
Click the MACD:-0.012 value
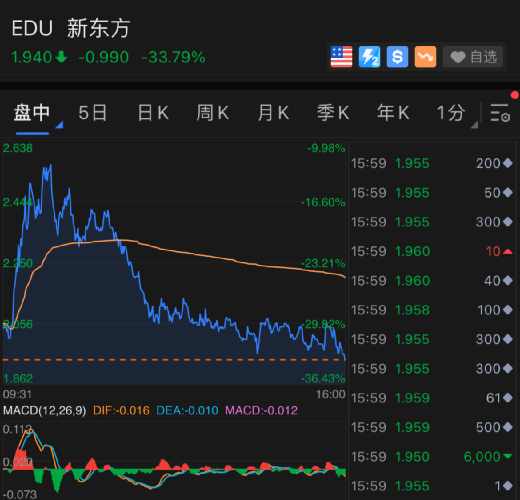[x=261, y=410]
